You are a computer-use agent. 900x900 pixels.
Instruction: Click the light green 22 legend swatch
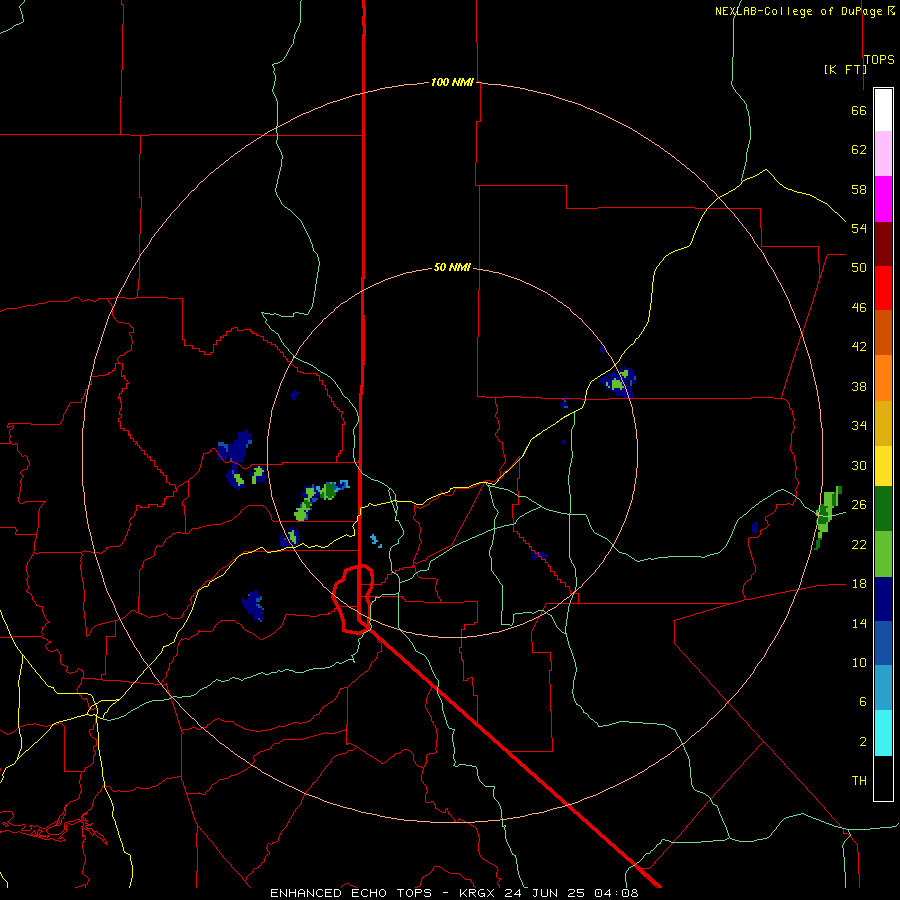coord(883,554)
